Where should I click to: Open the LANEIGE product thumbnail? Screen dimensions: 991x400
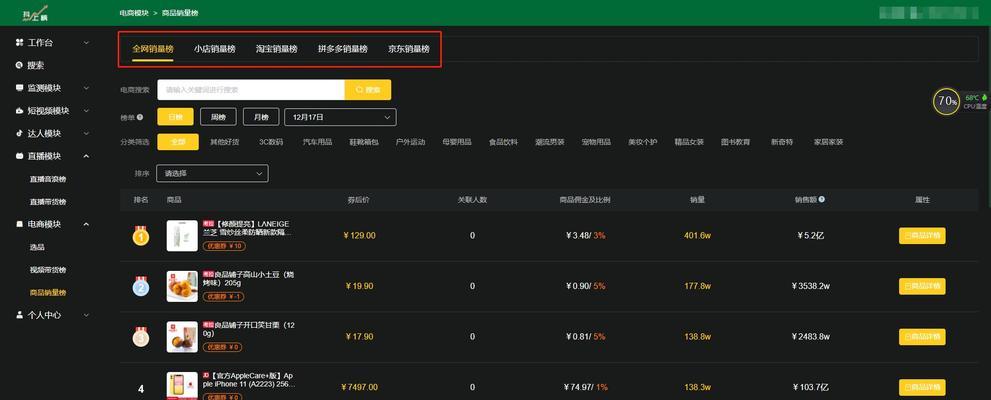pos(182,236)
